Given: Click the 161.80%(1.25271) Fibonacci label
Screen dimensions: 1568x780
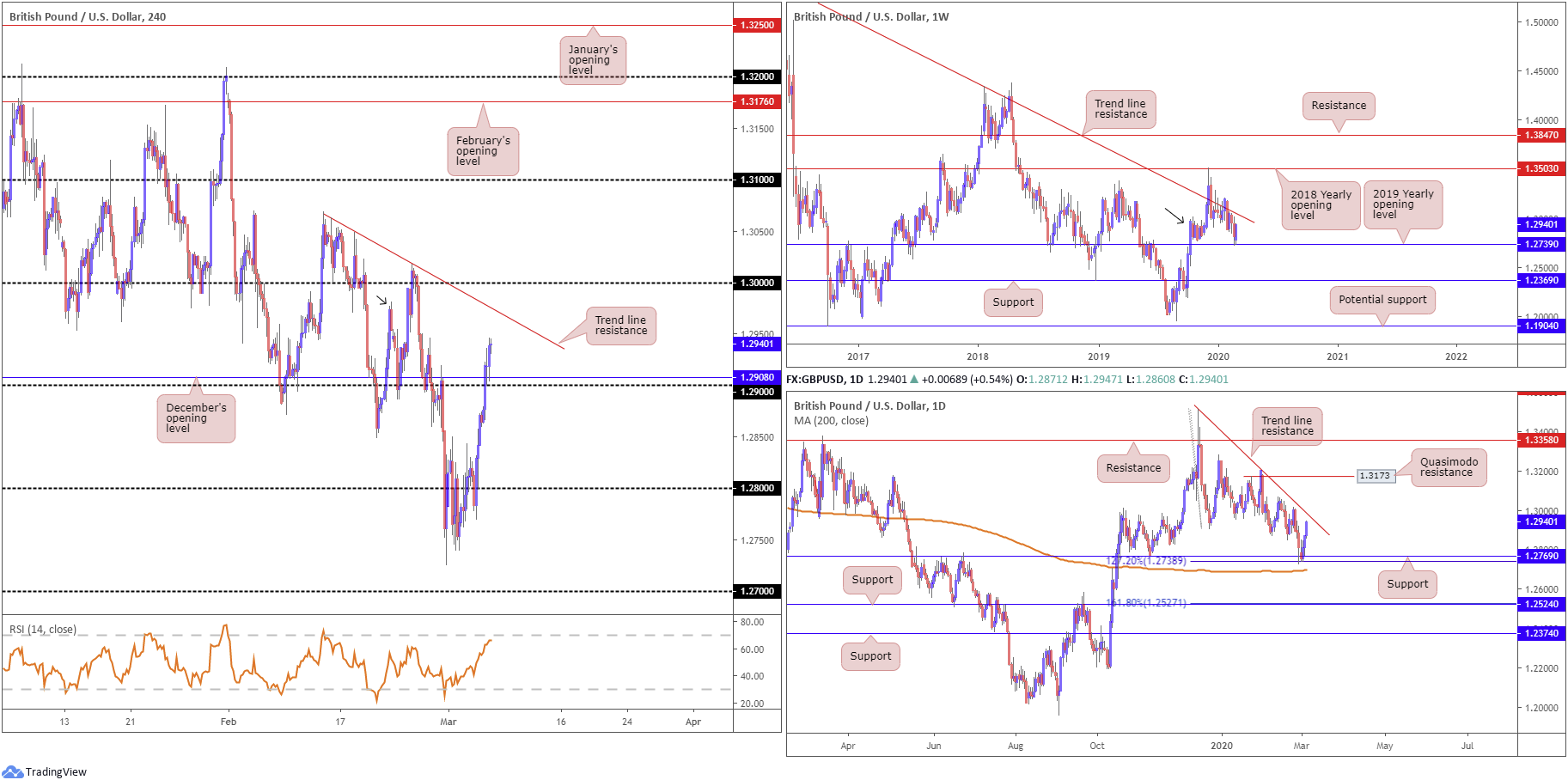Looking at the screenshot, I should [x=1146, y=603].
